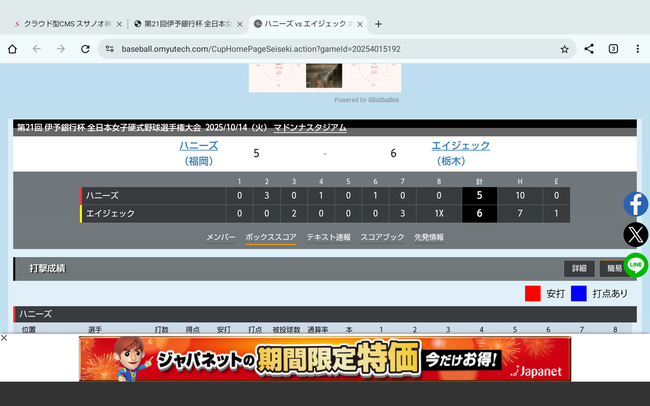The height and width of the screenshot is (406, 650).
Task: Open the tab switcher showing 3 tabs
Action: pos(613,48)
